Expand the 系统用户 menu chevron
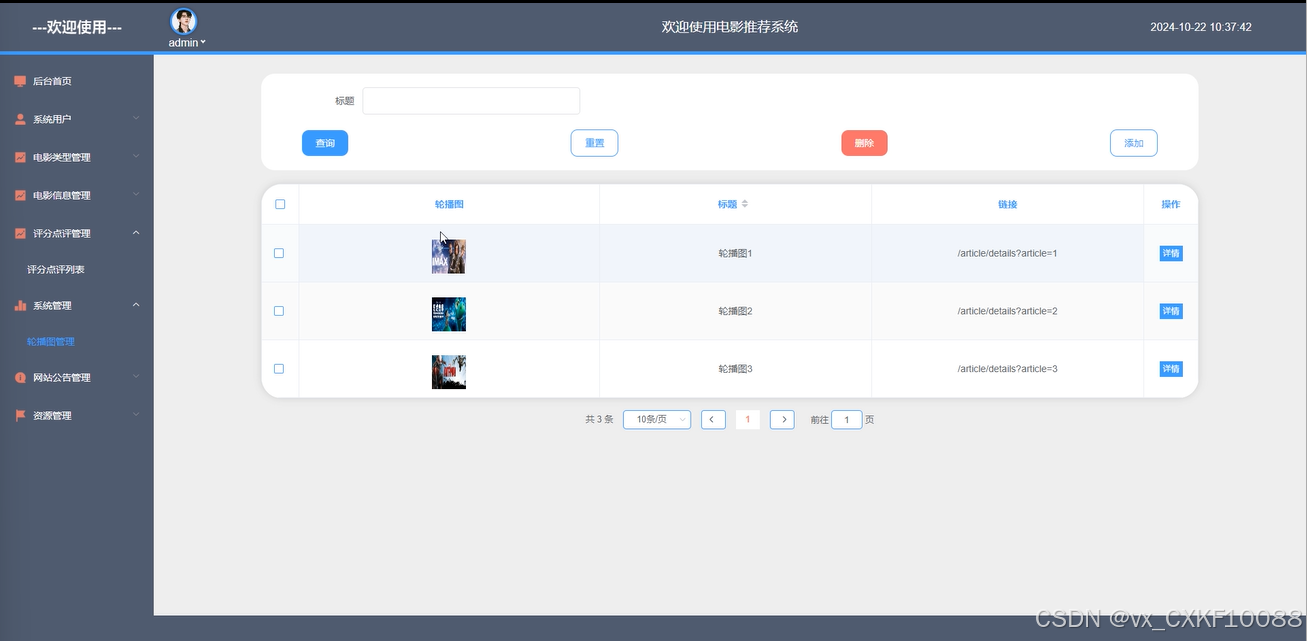 (136, 119)
